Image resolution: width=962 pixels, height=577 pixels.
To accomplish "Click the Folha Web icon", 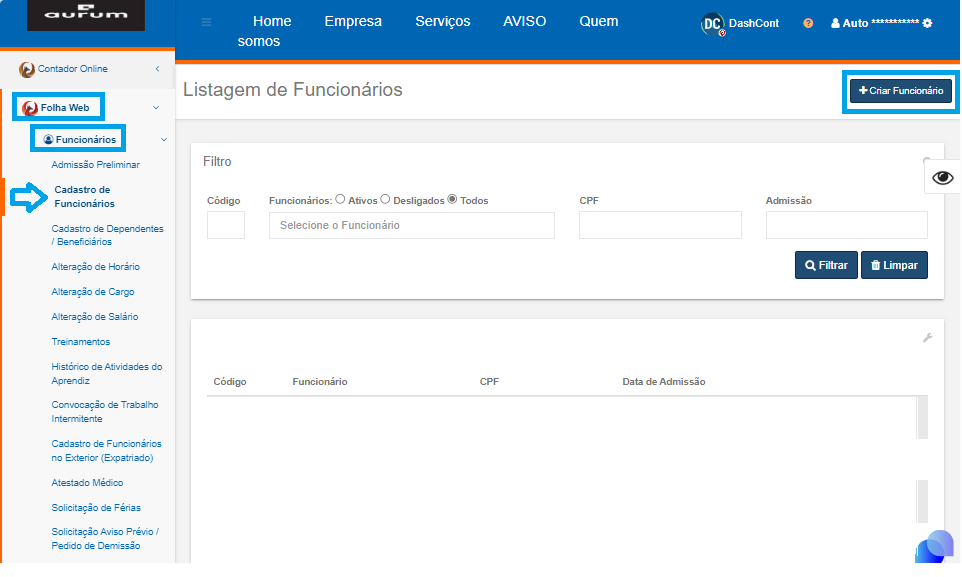I will click(x=30, y=109).
